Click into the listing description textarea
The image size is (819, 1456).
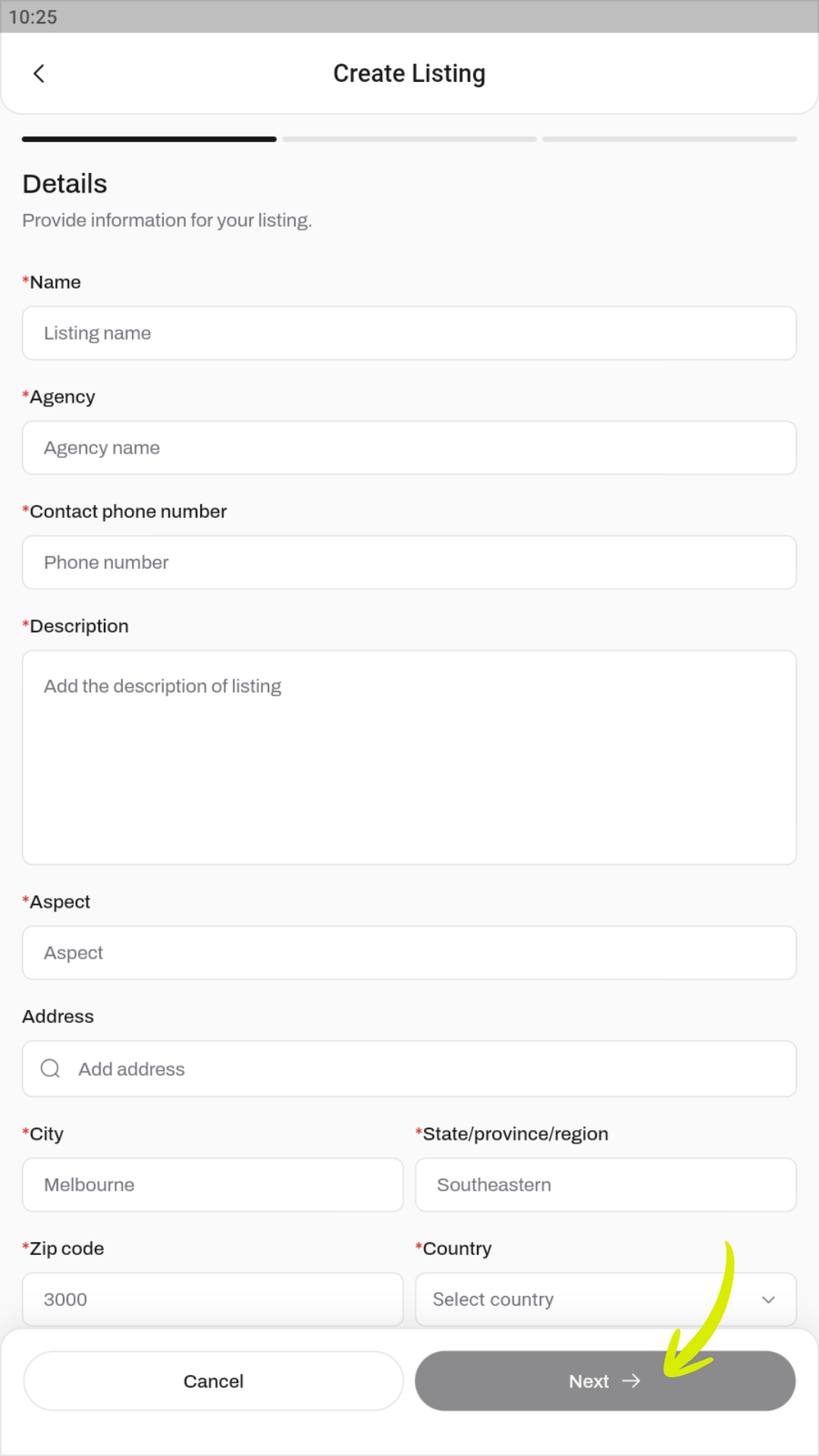tap(409, 758)
